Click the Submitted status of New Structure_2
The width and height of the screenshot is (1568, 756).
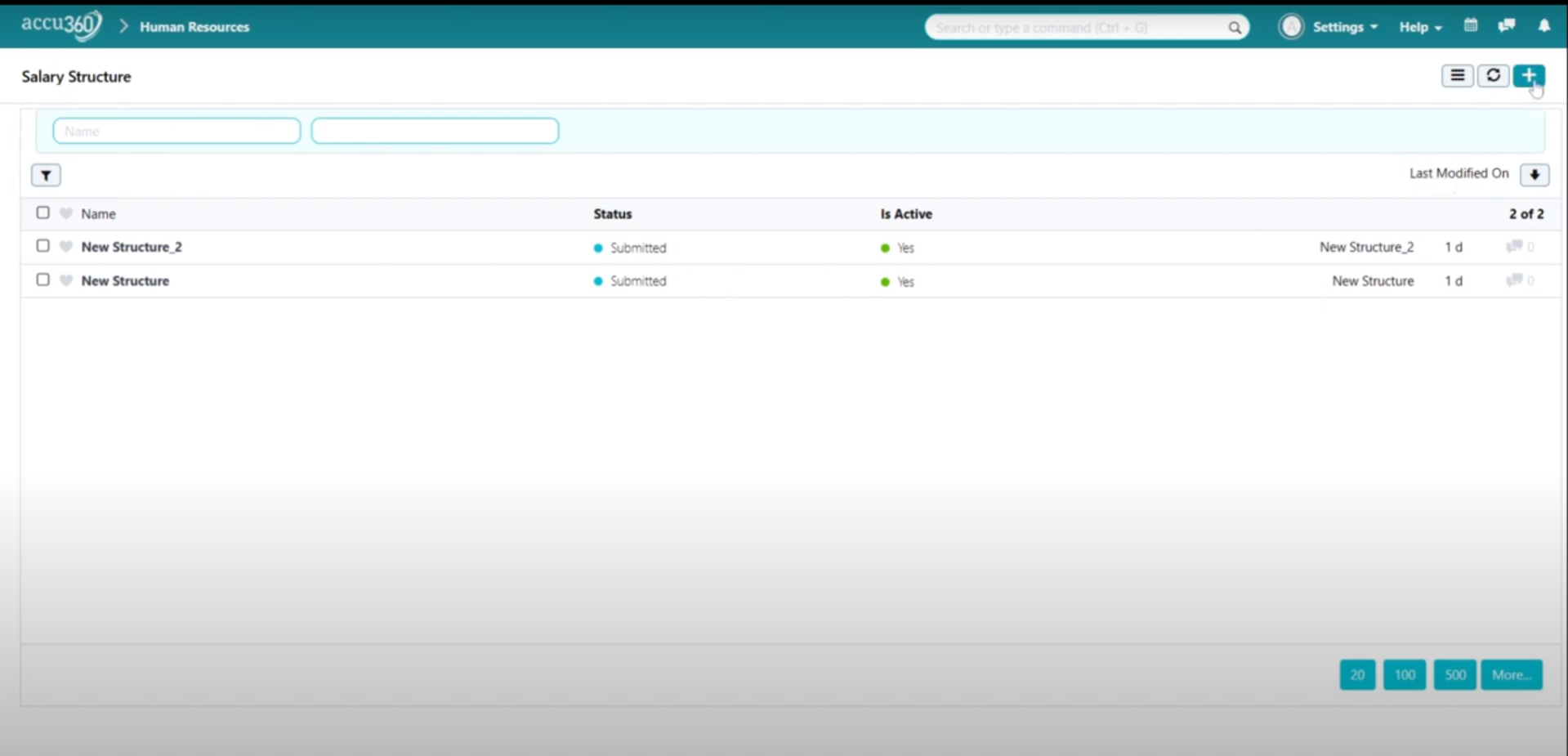pyautogui.click(x=630, y=248)
